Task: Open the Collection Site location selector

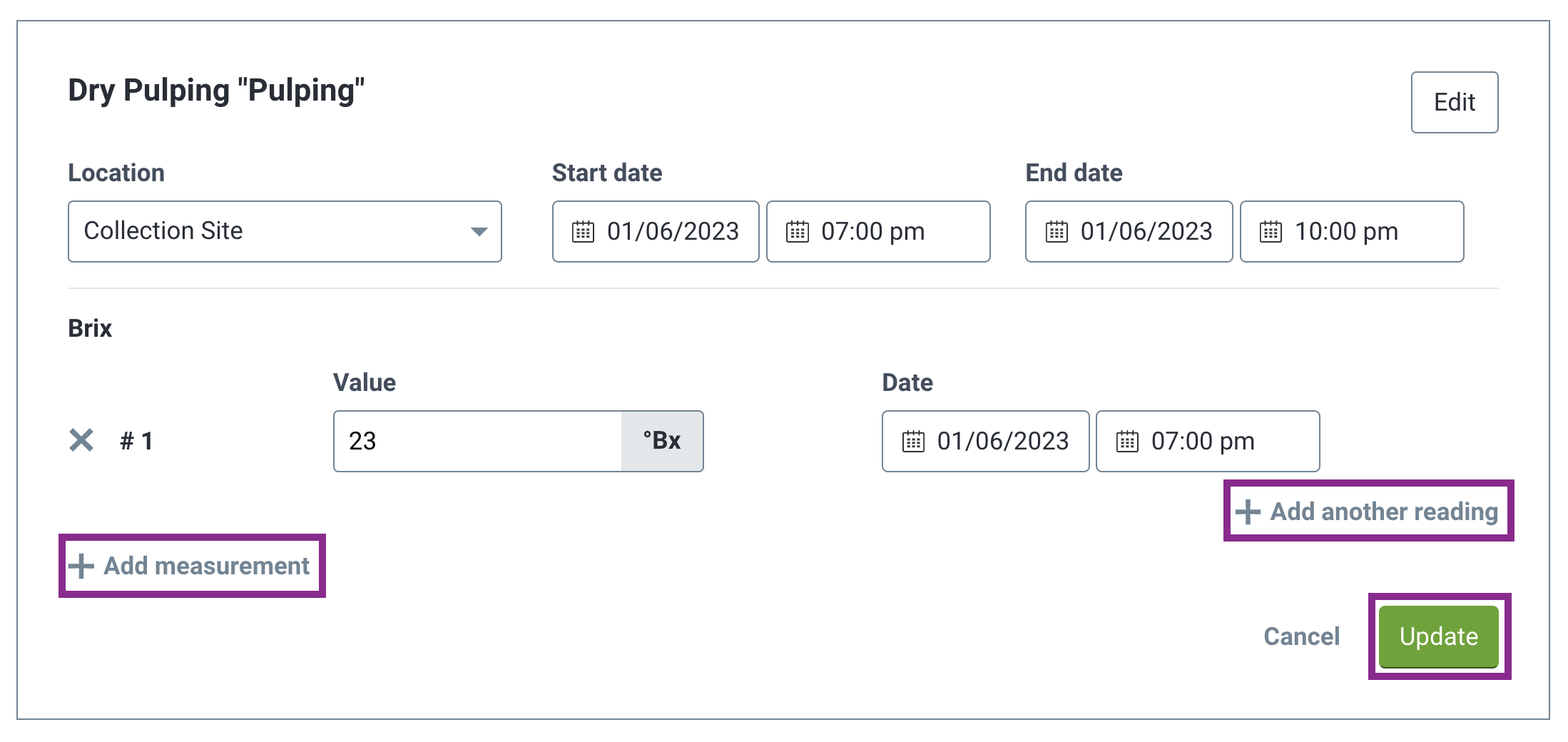Action: tap(285, 231)
